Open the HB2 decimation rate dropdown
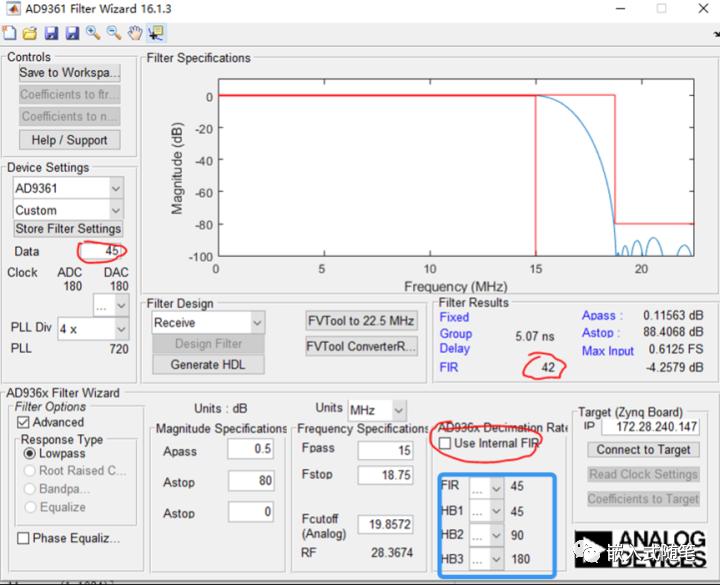The height and width of the screenshot is (585, 720). [486, 535]
